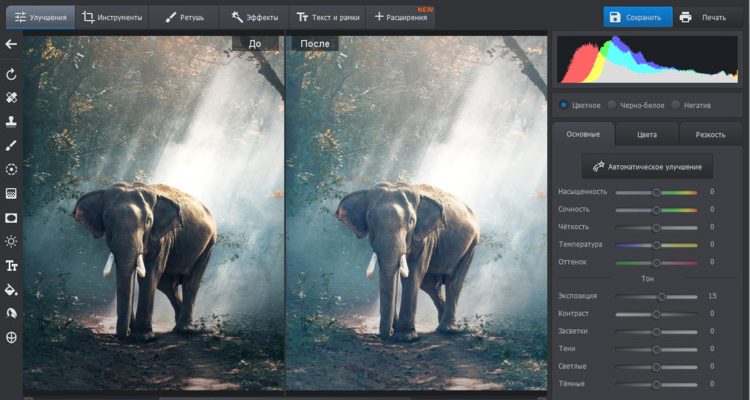Open the Ретушь tab
The image size is (750, 400).
183,17
